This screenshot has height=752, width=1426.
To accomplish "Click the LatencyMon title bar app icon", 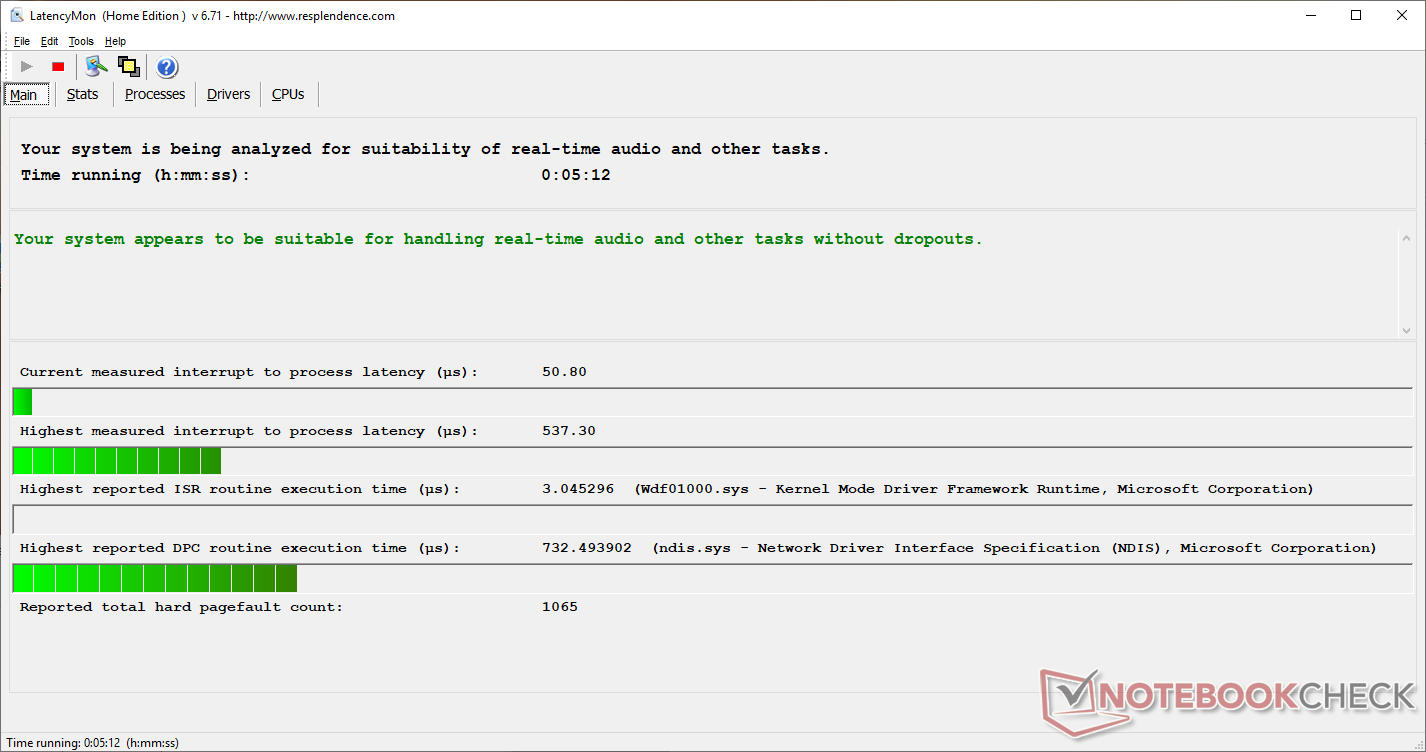I will tap(16, 15).
